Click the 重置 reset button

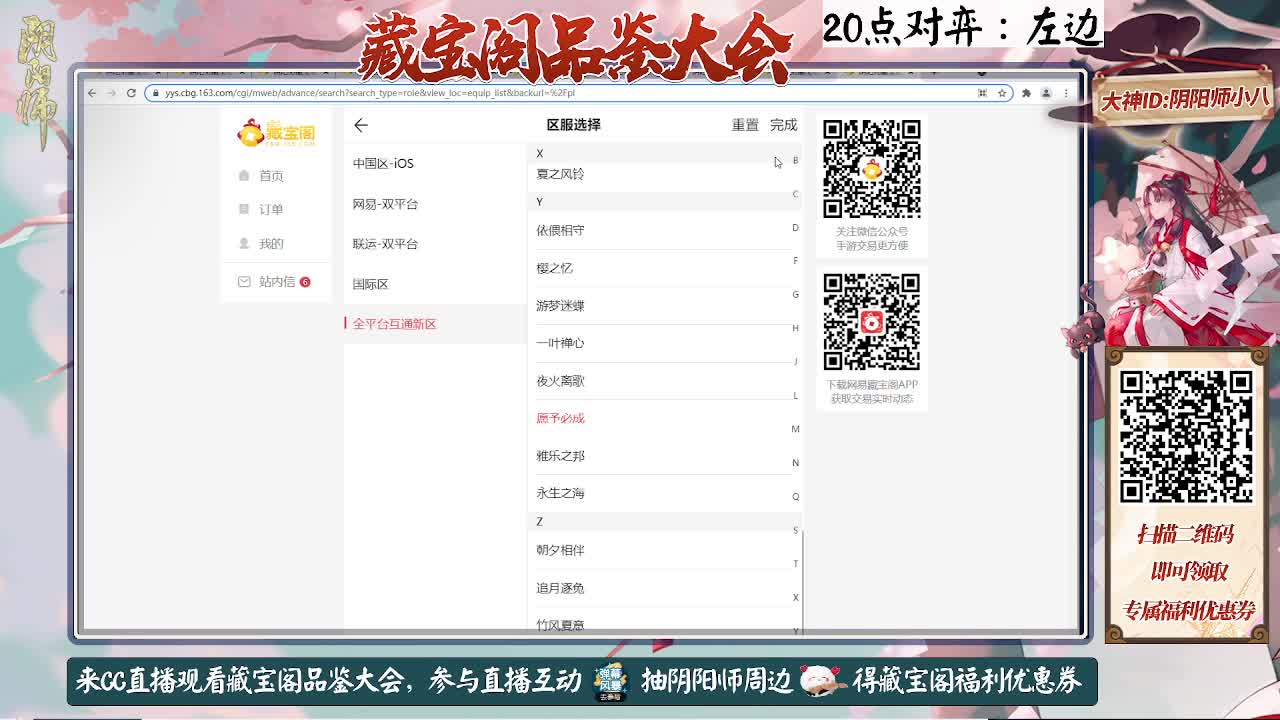745,125
